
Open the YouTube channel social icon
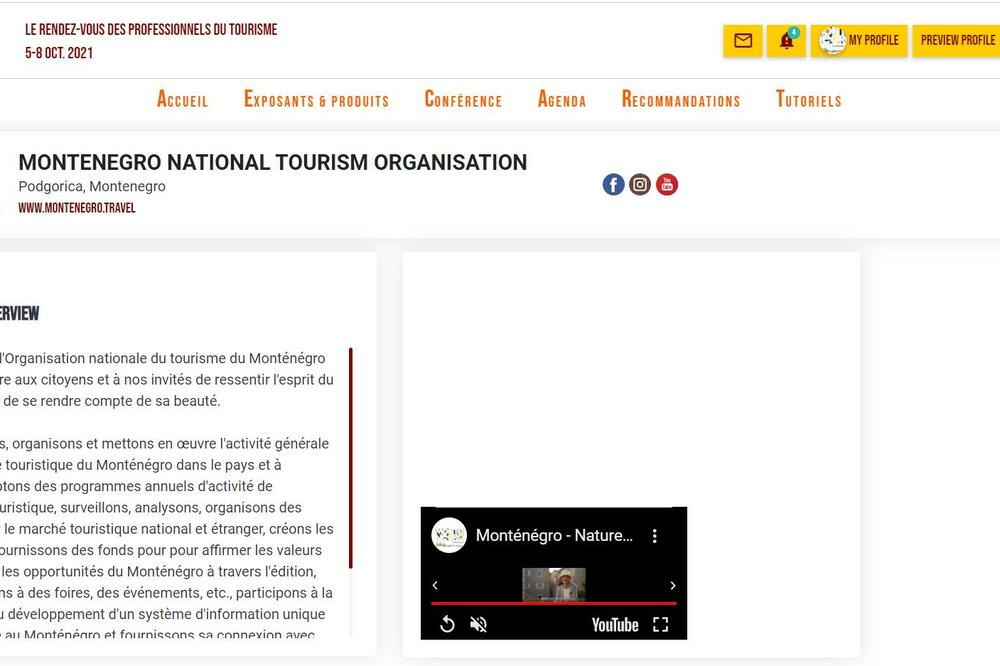click(667, 184)
